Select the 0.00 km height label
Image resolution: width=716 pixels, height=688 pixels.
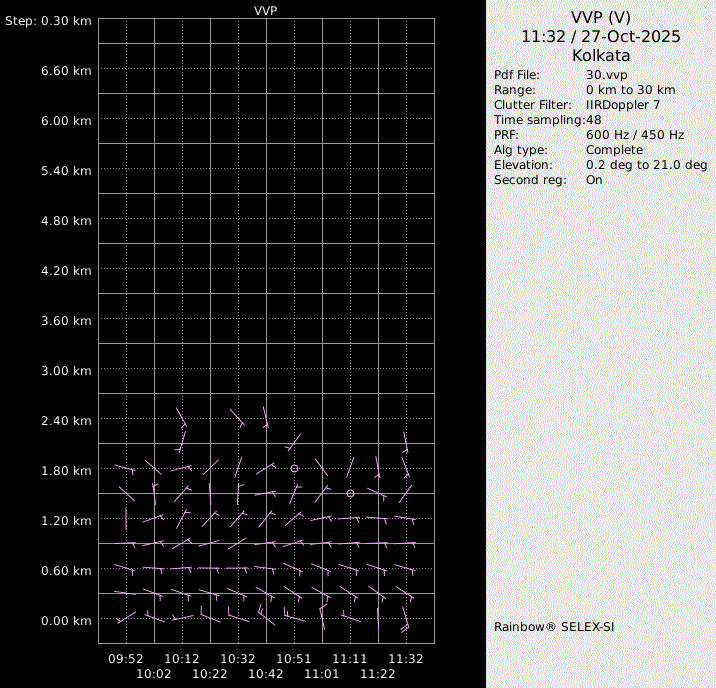[x=68, y=621]
